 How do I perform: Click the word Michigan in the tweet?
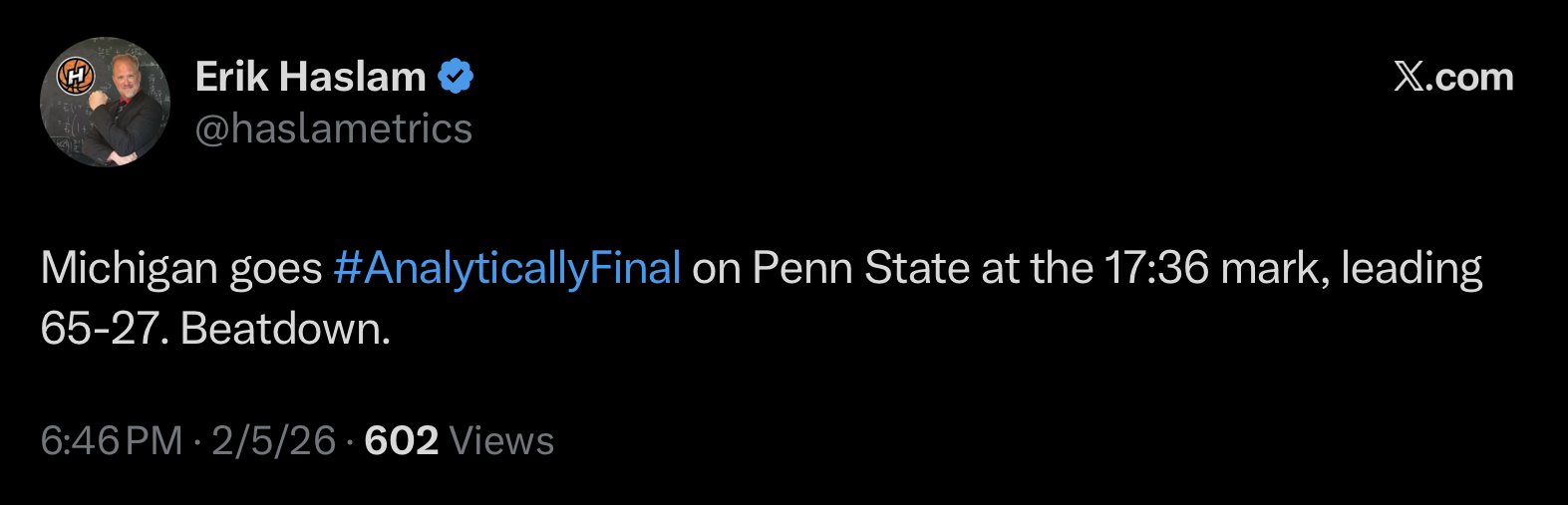tap(130, 268)
